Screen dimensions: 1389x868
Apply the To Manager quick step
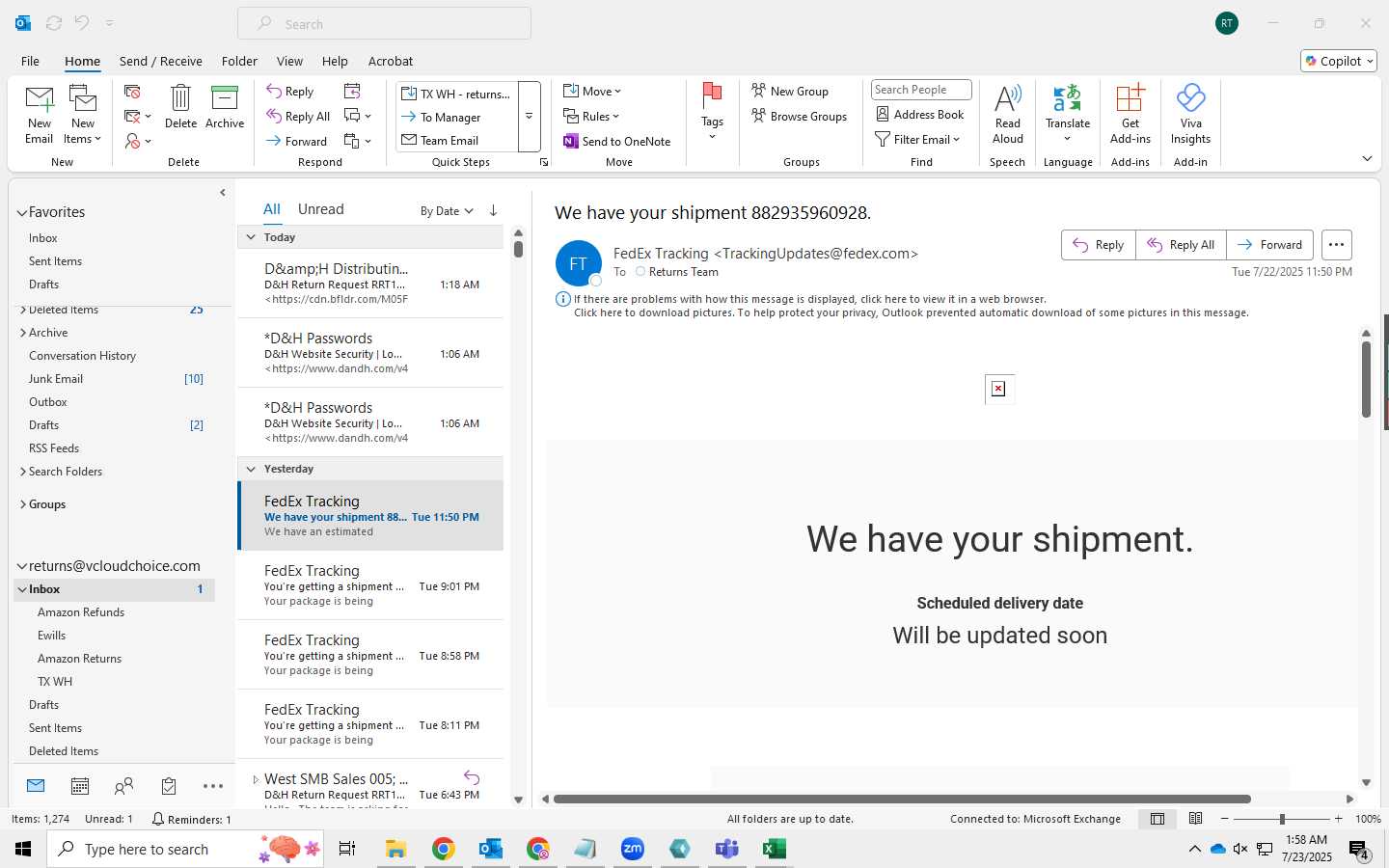point(457,118)
